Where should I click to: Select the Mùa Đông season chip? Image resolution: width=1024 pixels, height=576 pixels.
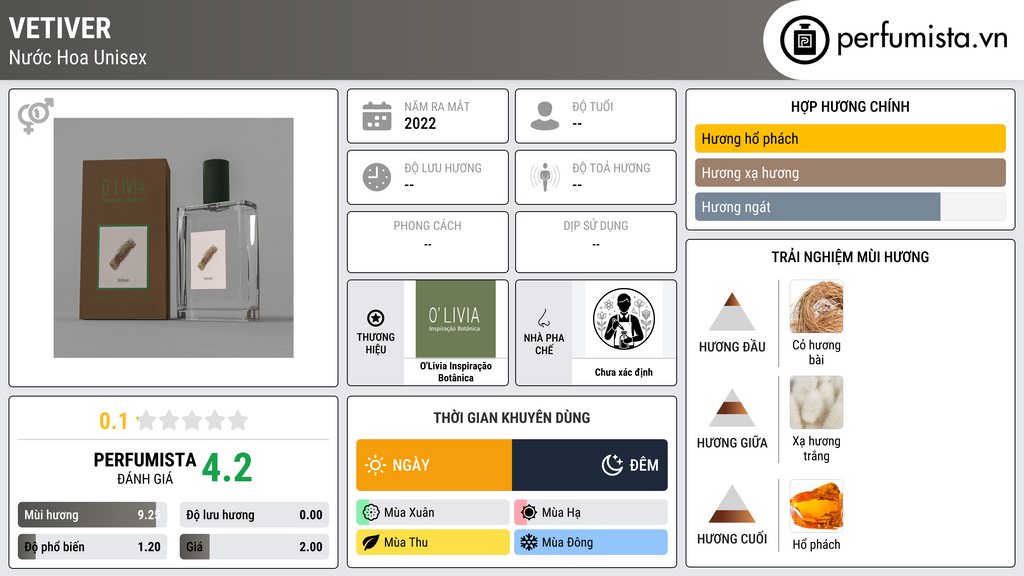tap(591, 542)
